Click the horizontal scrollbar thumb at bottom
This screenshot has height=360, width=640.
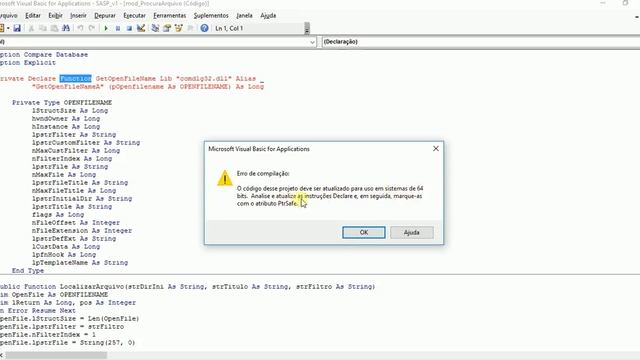point(56,356)
